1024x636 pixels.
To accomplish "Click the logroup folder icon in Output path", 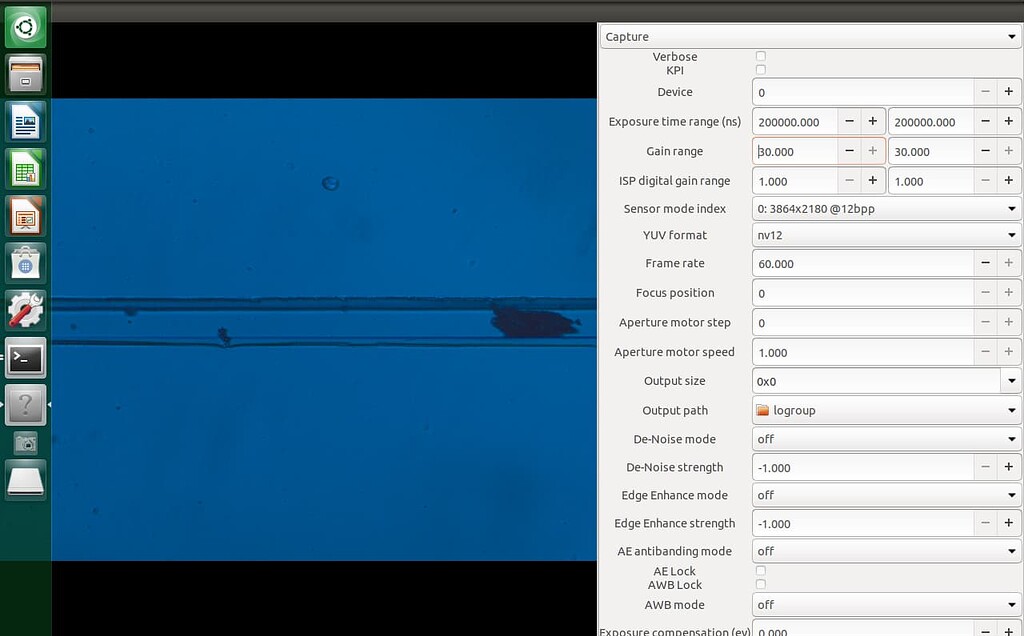I will 763,410.
